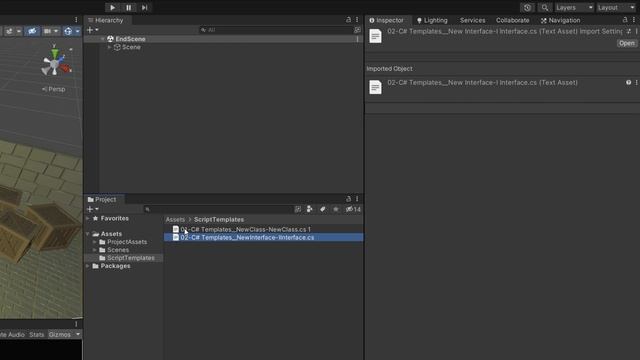Open the global Search magnifier icon
This screenshot has height=360, width=640.
pos(544,8)
